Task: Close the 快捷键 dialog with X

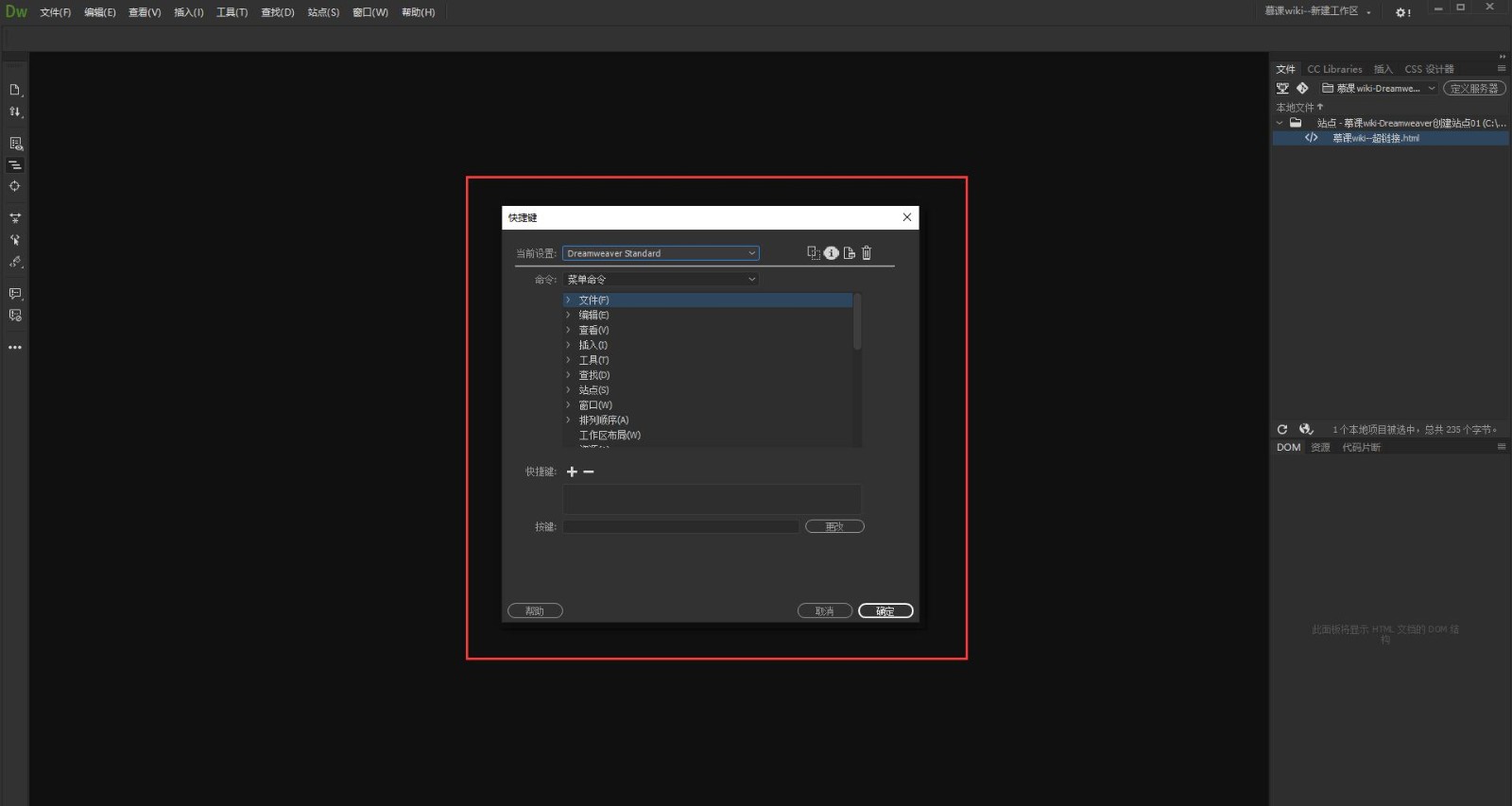Action: click(907, 217)
